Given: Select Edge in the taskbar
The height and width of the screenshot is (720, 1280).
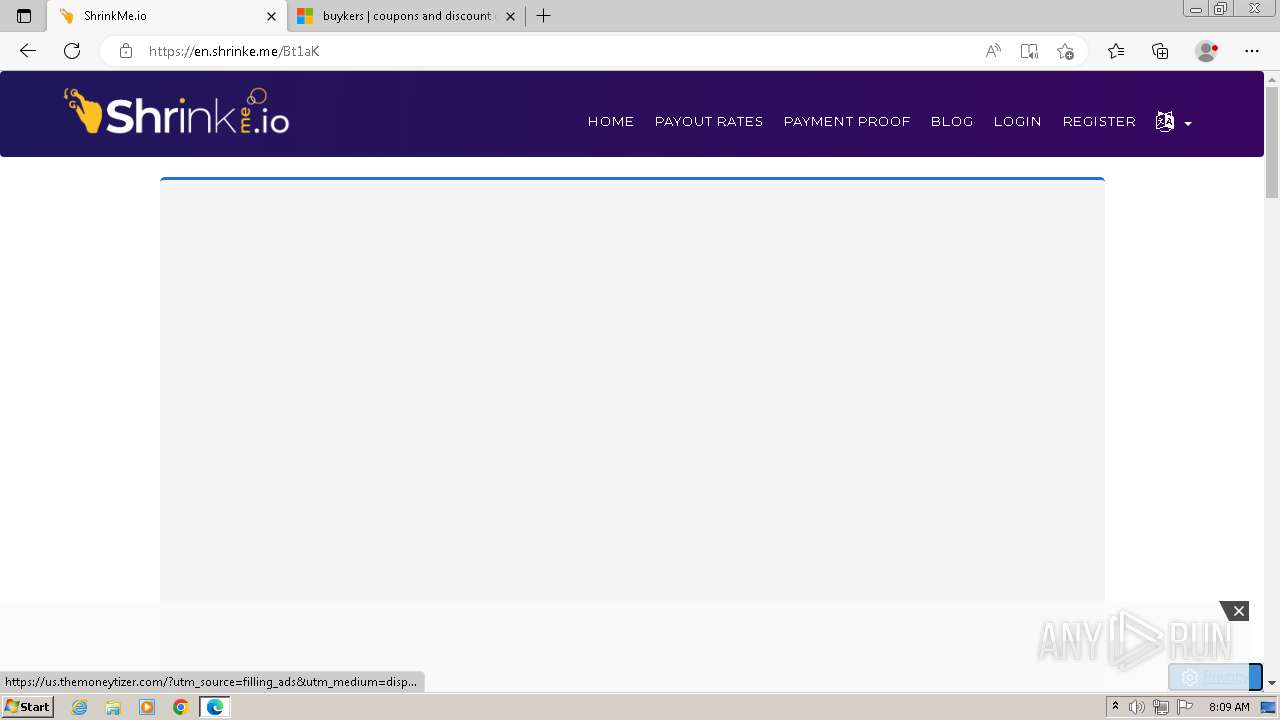Looking at the screenshot, I should tap(215, 707).
